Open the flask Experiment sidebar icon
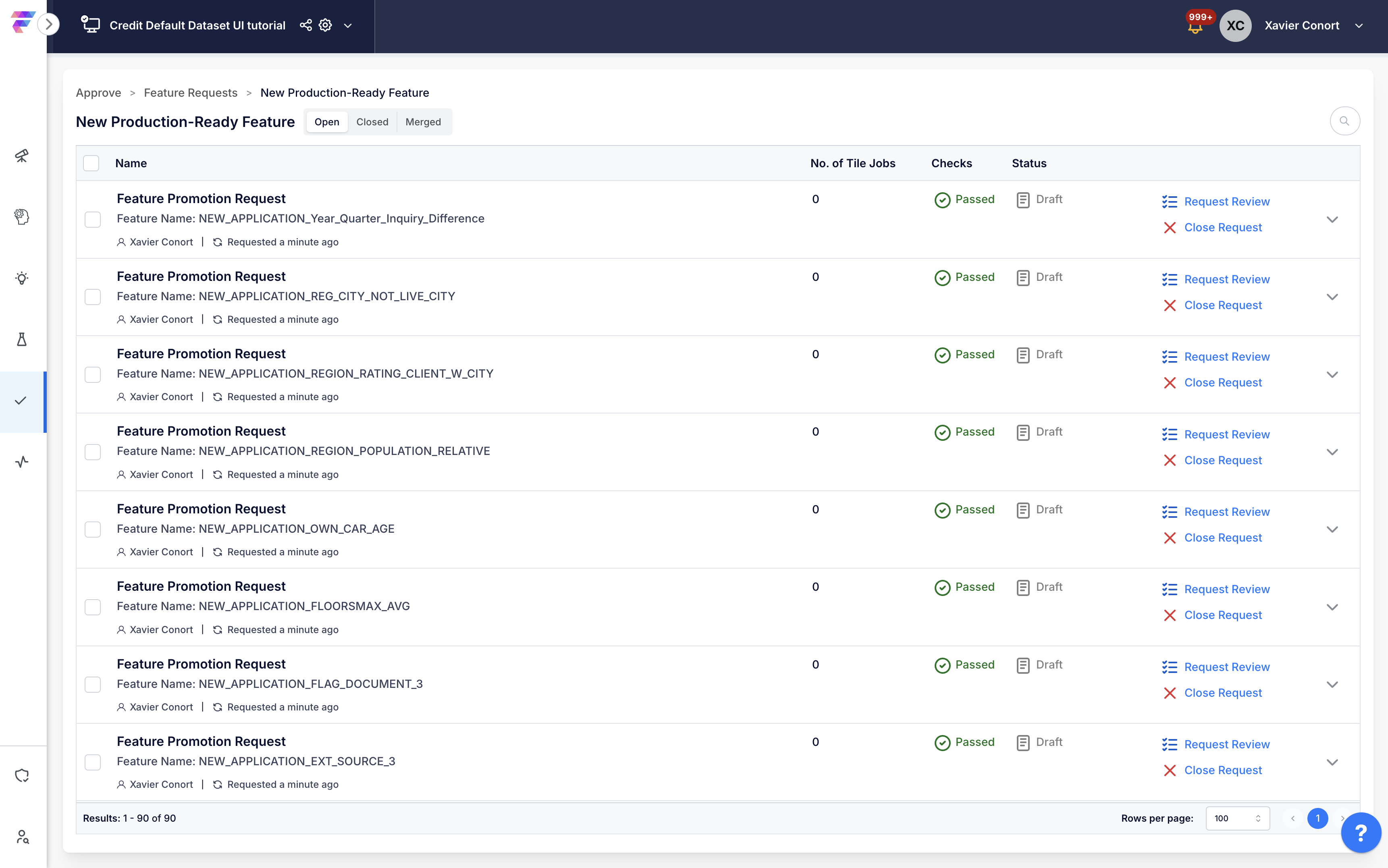Image resolution: width=1388 pixels, height=868 pixels. click(x=22, y=339)
